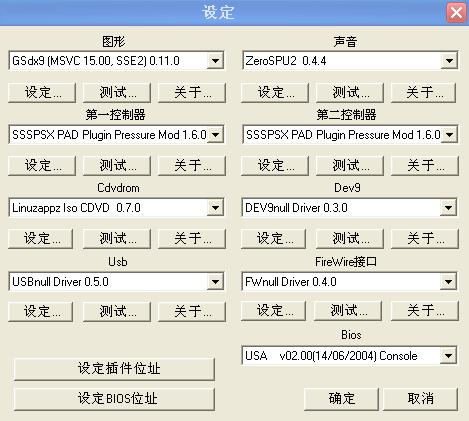This screenshot has height=421, width=469.
Task: Open the Bios version dropdown
Action: point(349,356)
